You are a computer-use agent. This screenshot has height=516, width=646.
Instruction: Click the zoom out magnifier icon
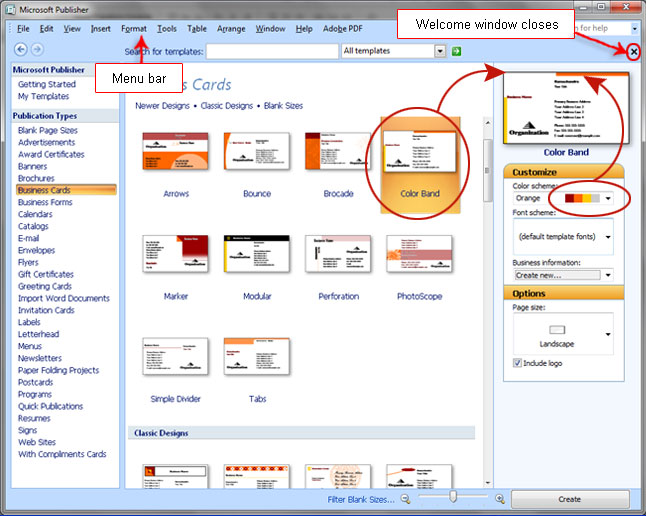(405, 499)
